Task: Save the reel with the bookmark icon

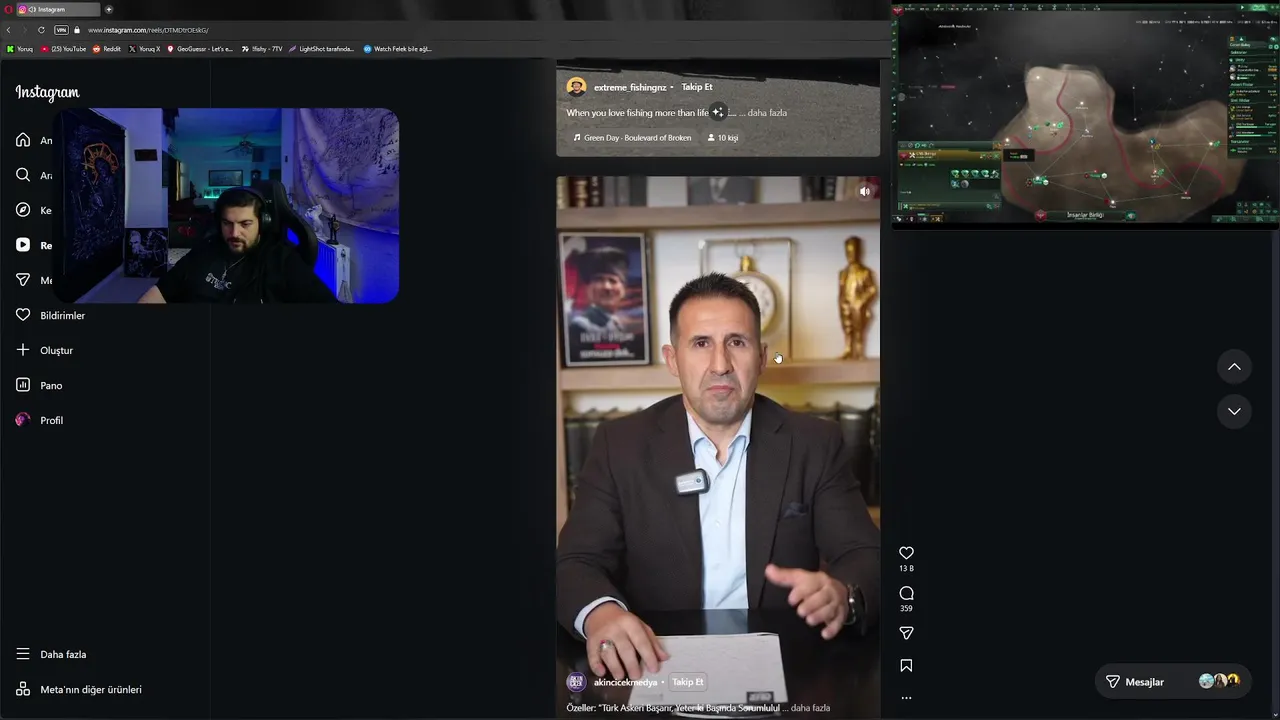Action: click(x=906, y=665)
